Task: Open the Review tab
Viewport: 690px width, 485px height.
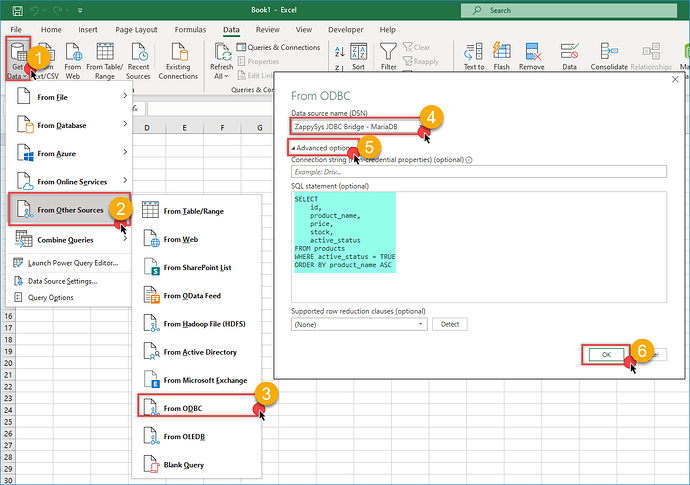Action: tap(268, 29)
